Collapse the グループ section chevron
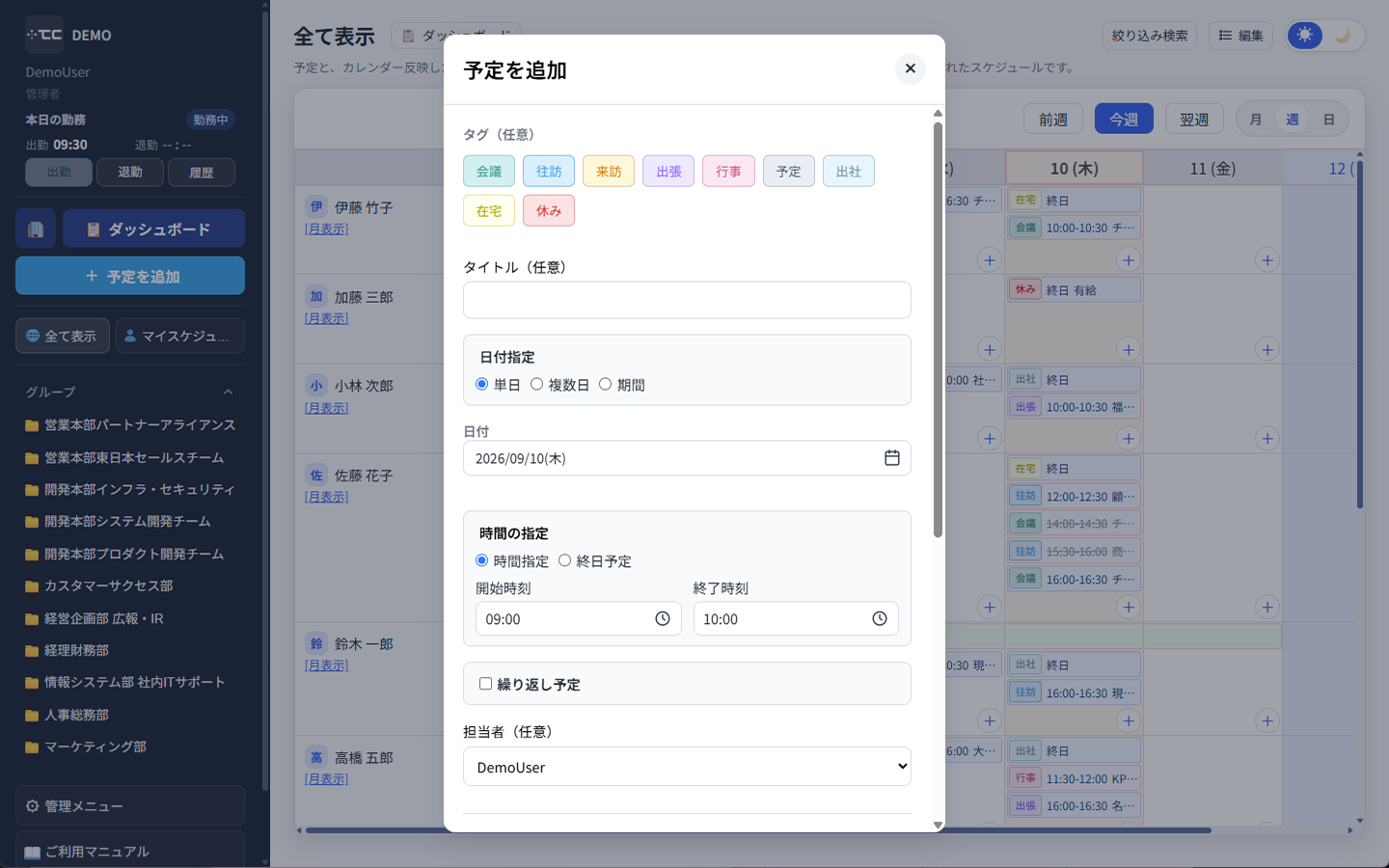Screen dimensions: 1389x868 [229, 392]
